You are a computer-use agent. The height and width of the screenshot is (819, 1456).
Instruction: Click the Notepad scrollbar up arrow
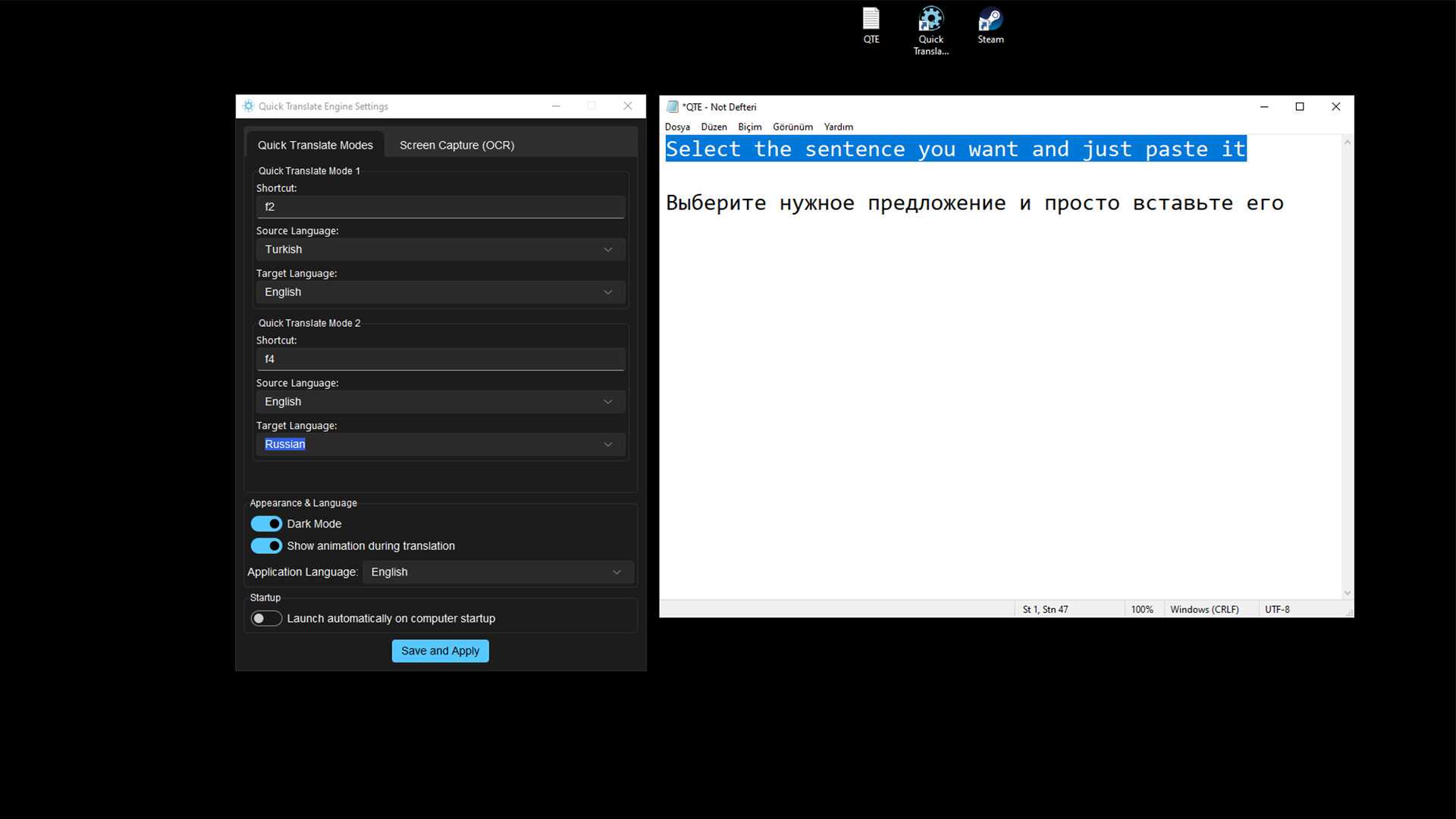(x=1348, y=142)
